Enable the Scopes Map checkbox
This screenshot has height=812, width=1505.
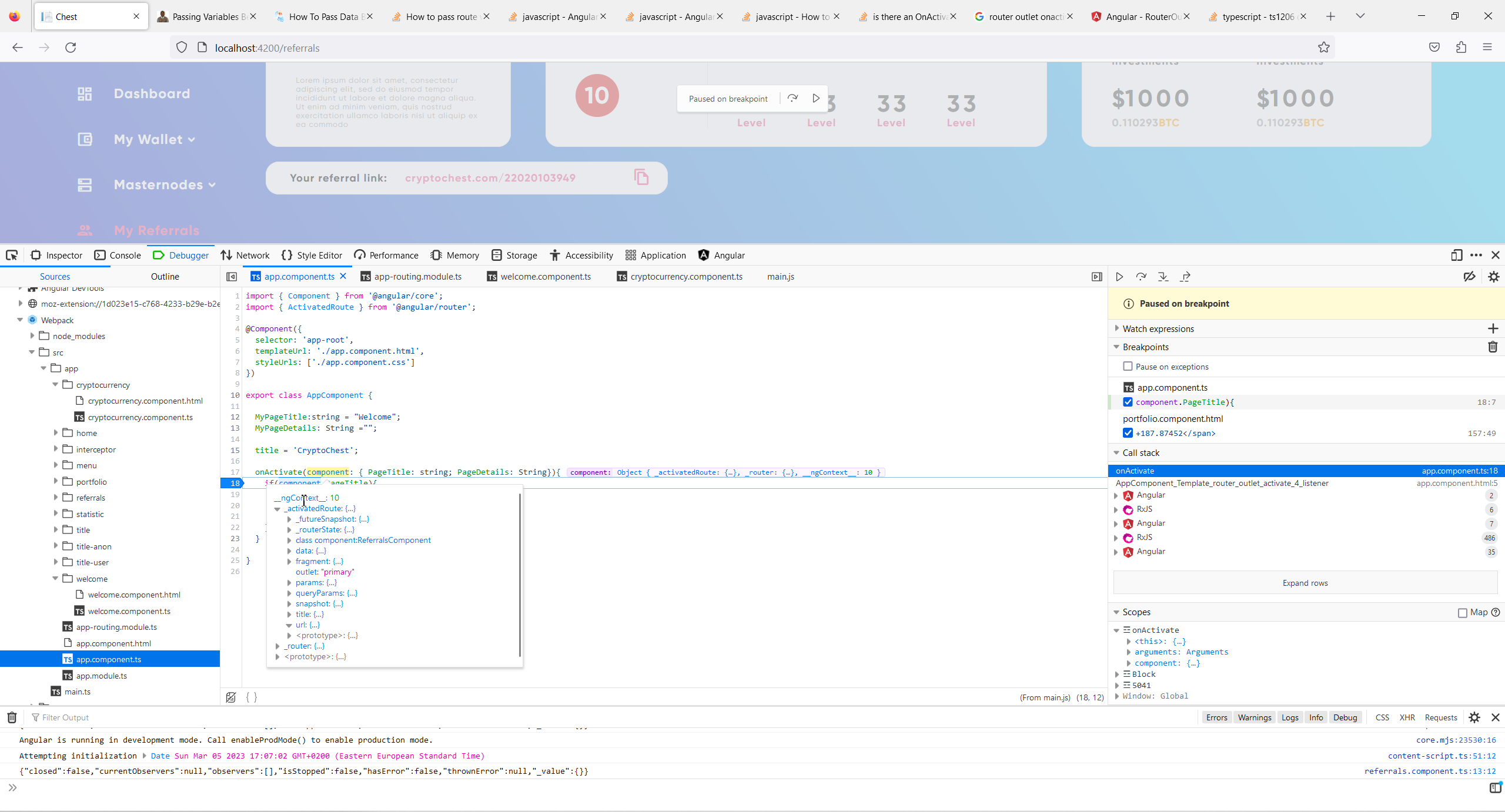click(1463, 613)
